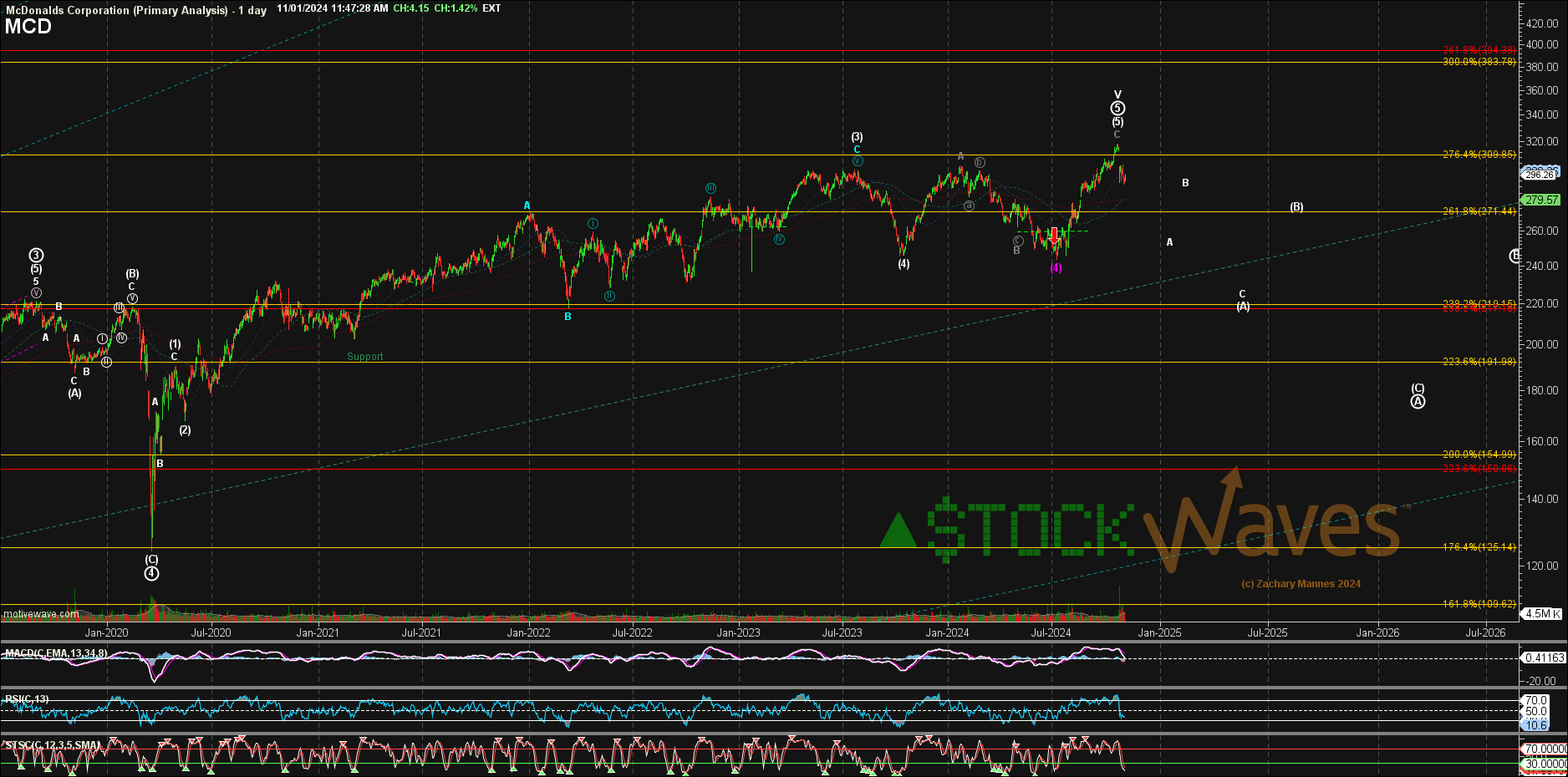Click the 120.00 price axis label

click(x=1541, y=566)
